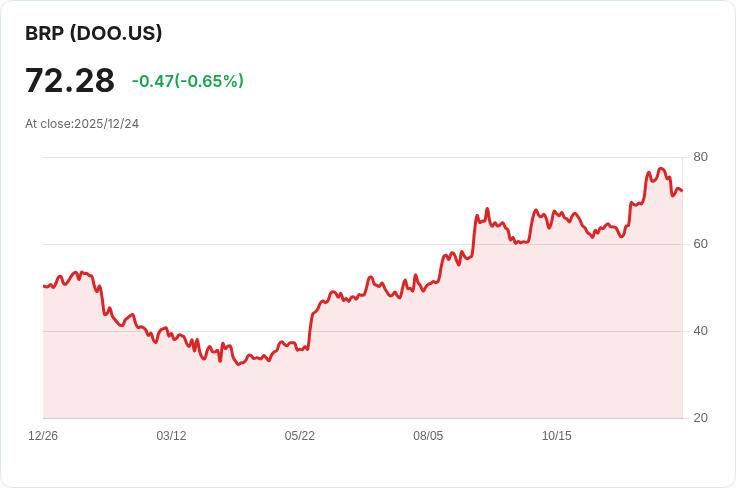Click the At close:2025/12/24 date label

(82, 124)
